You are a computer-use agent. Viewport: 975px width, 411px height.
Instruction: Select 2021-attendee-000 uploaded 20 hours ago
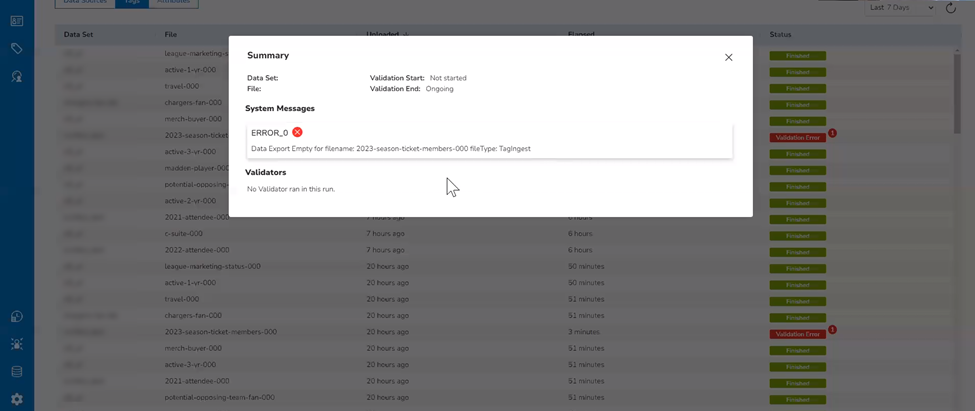(x=196, y=381)
